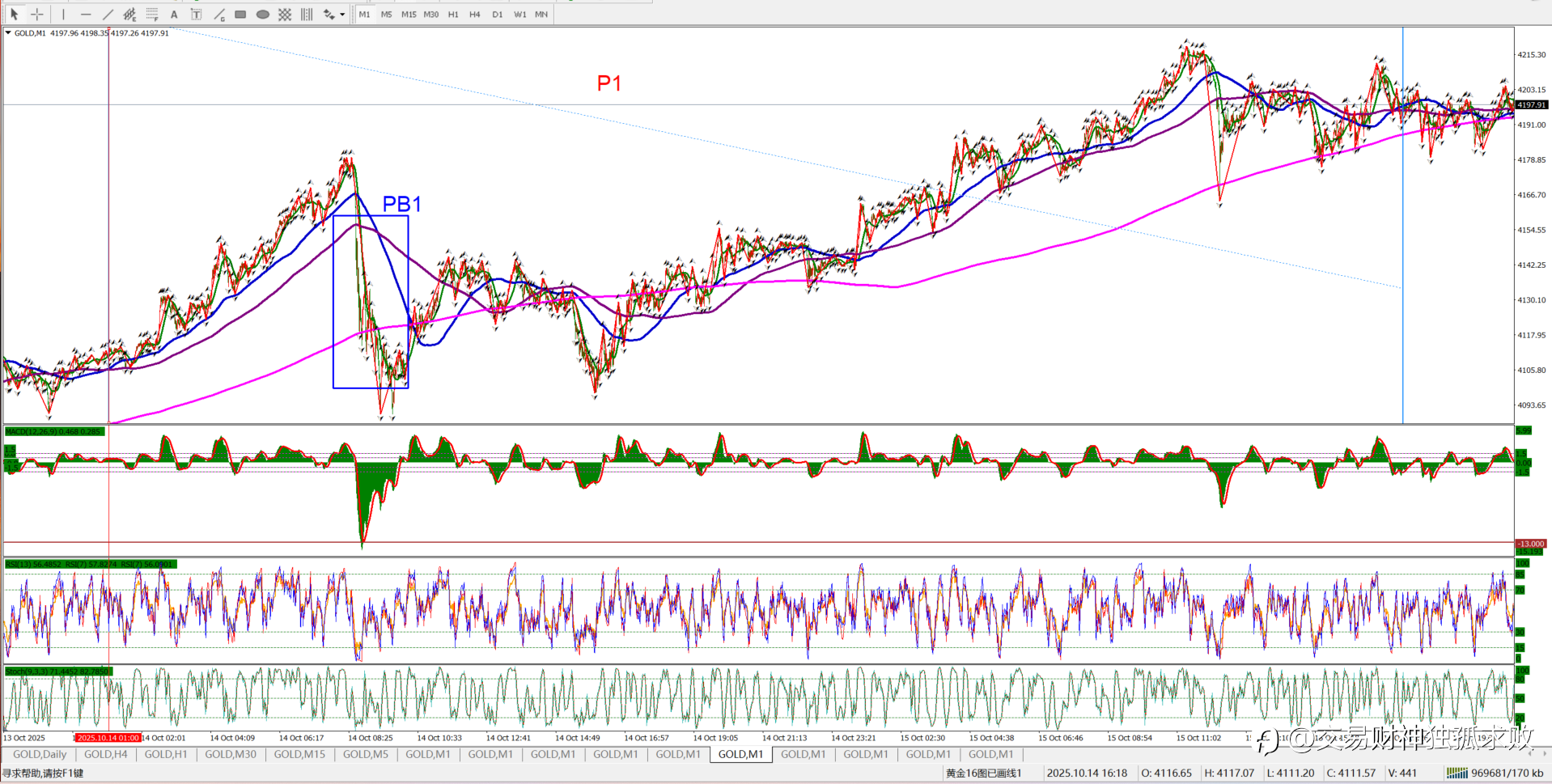Expand the GOLD,M1 chart title triangle
Viewport: 1552px width, 784px height.
click(8, 33)
